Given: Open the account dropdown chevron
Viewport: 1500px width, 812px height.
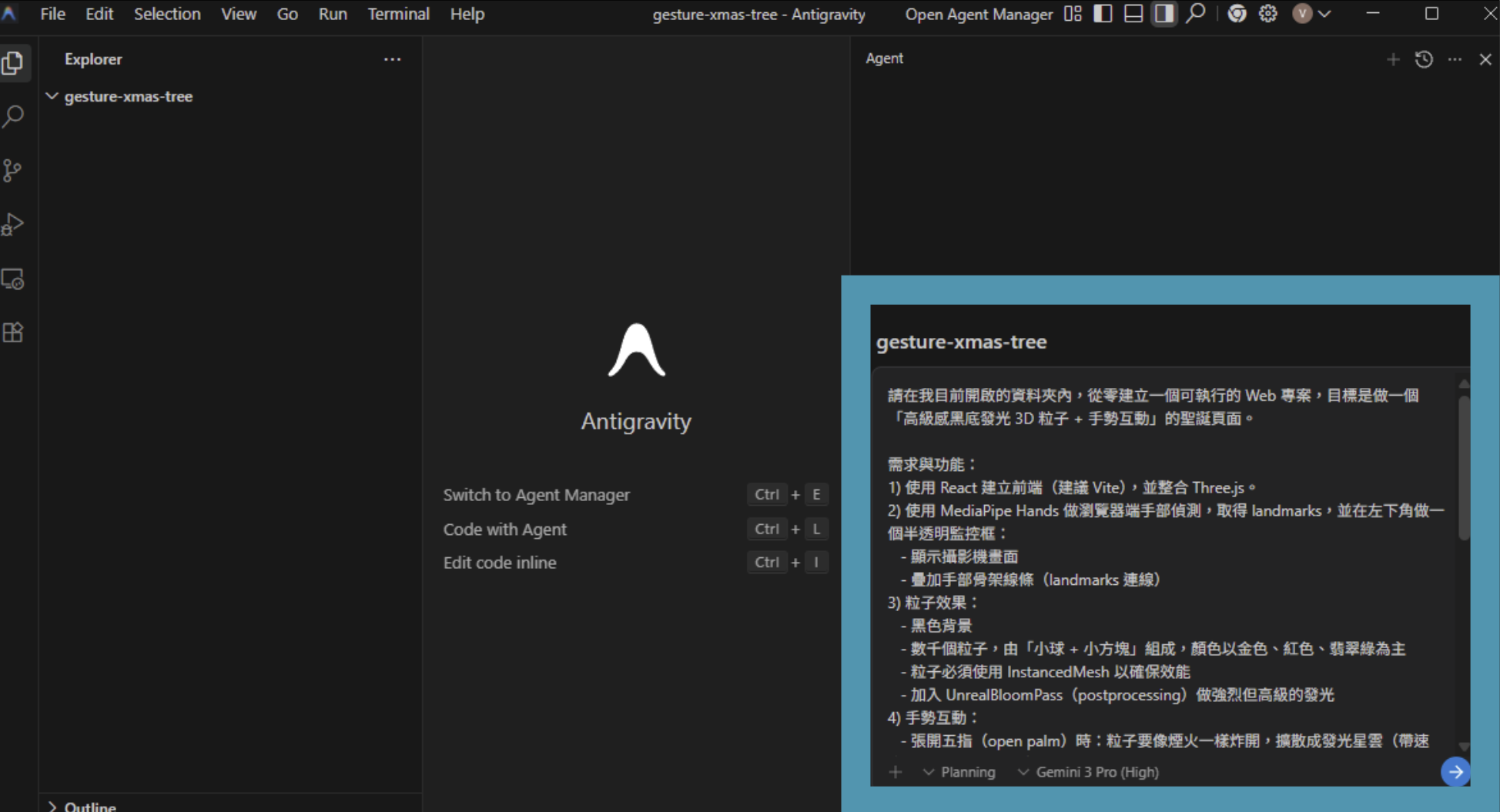Looking at the screenshot, I should [1324, 14].
